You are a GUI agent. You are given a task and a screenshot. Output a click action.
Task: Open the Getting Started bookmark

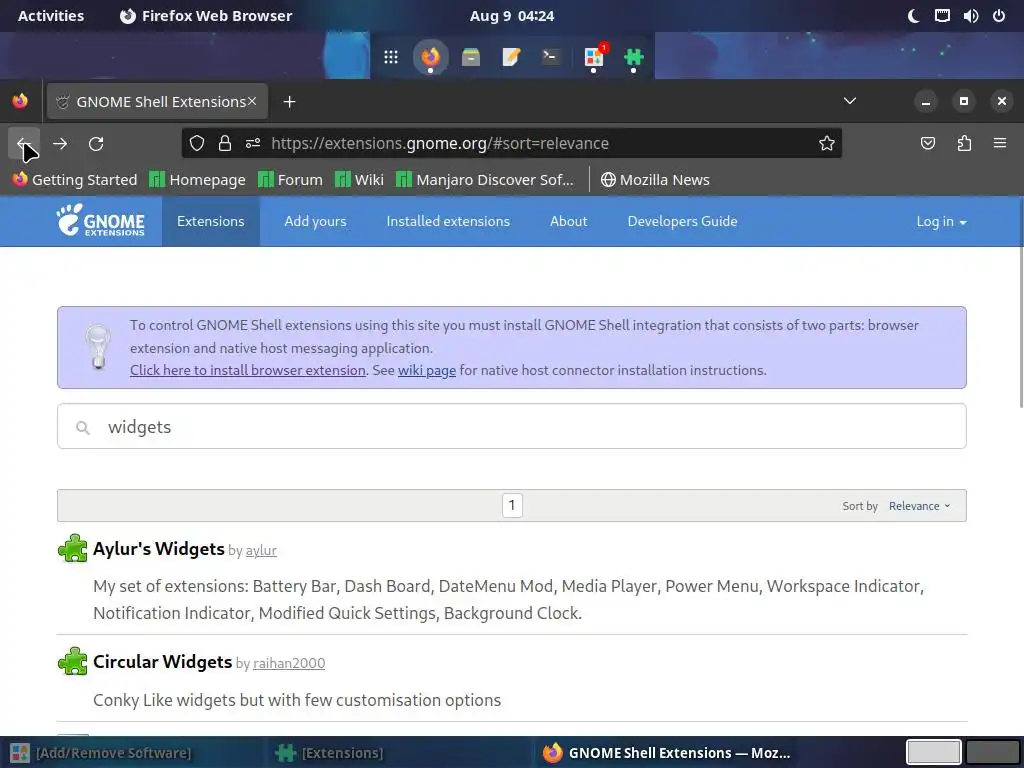coord(75,180)
